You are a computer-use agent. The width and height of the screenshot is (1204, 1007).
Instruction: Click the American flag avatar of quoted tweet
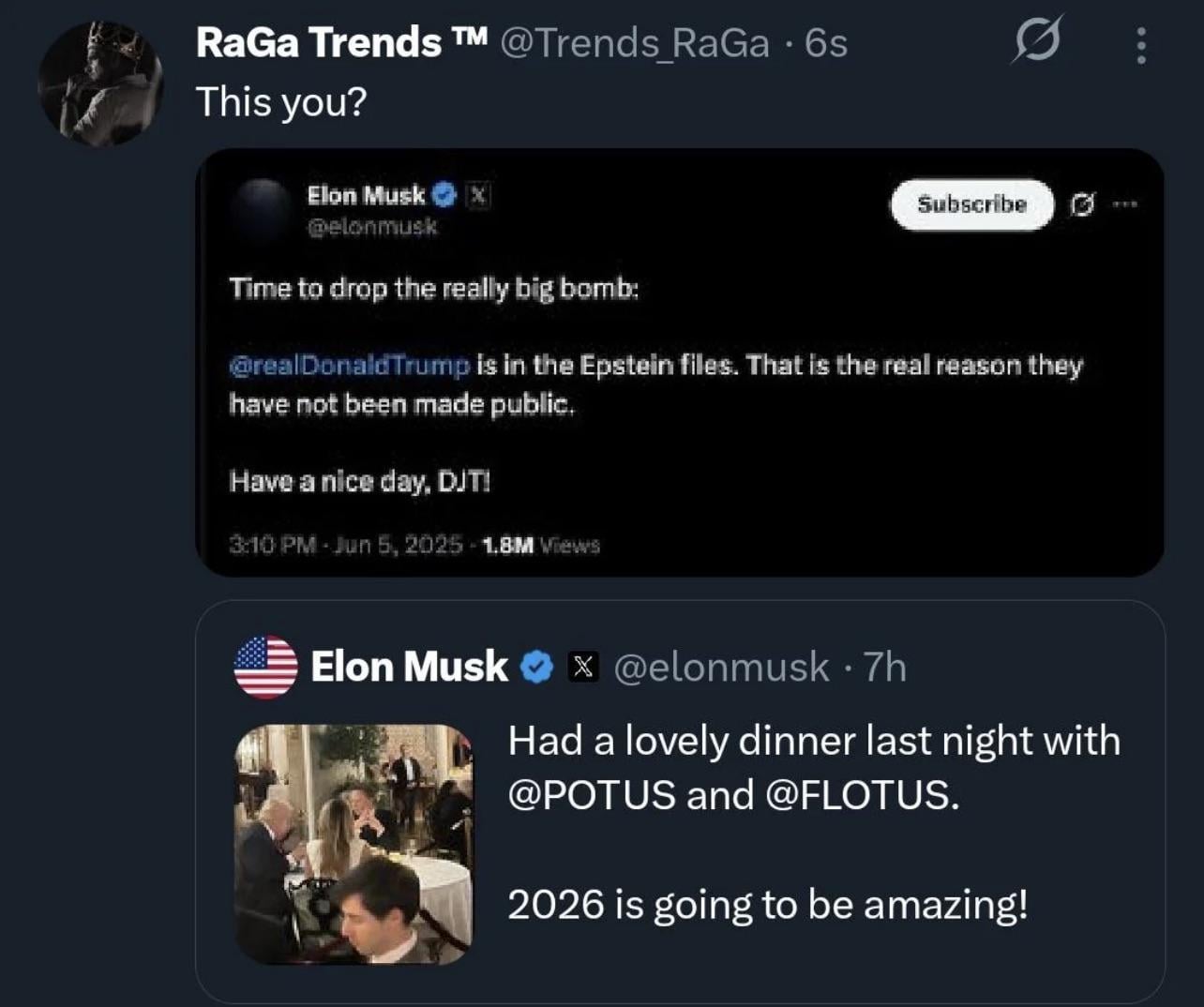[265, 668]
